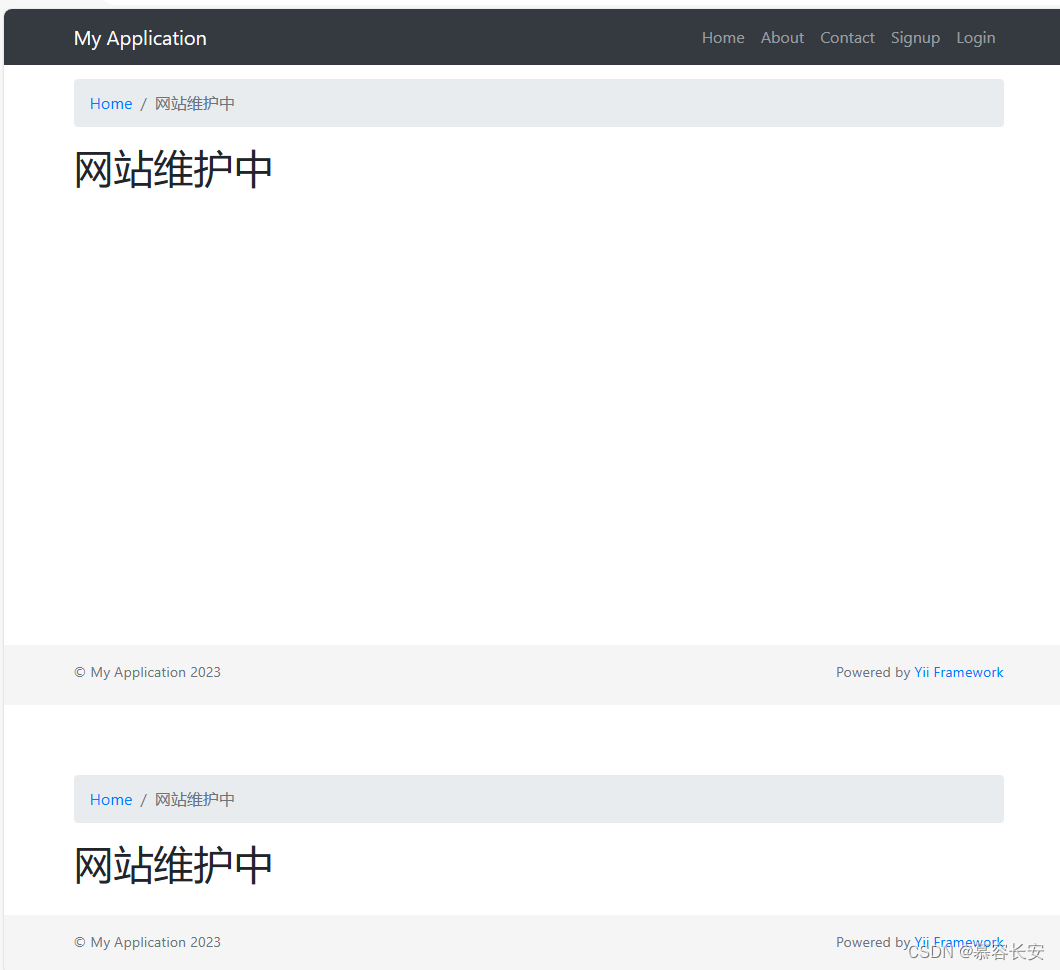Open Yii Framework link in upper footer
The height and width of the screenshot is (970, 1060).
pyautogui.click(x=959, y=672)
